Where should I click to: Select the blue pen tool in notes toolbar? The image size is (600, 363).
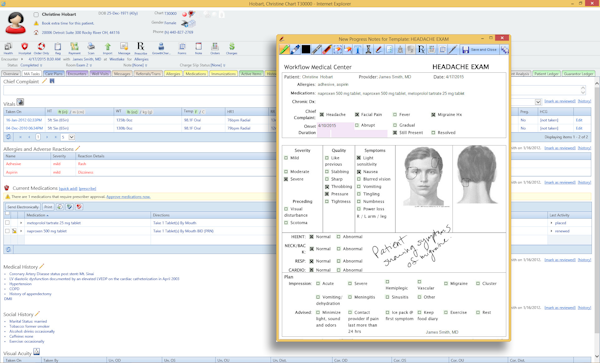point(295,49)
